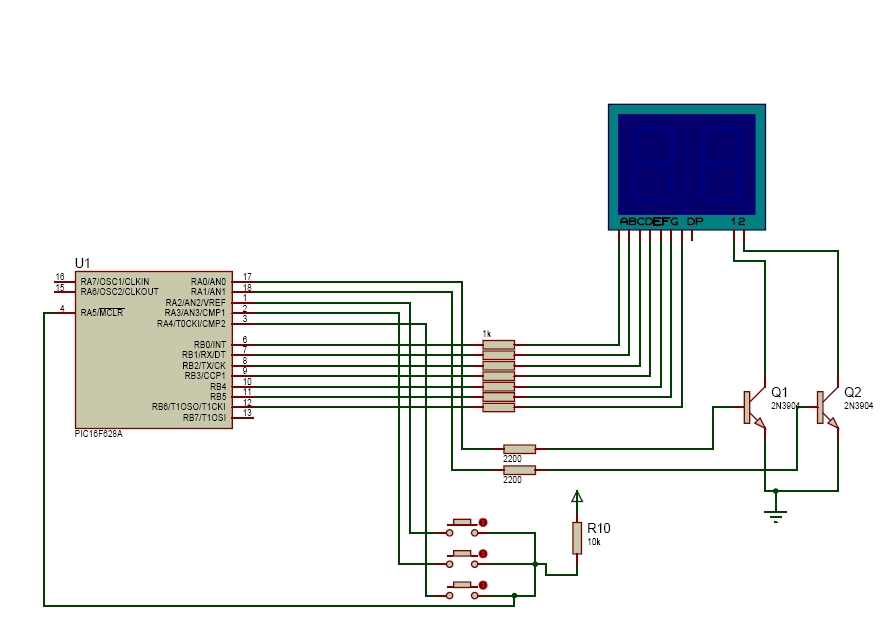Viewport: 893px width, 635px height.
Task: Click the 2N3904 label under Q2
Action: click(x=858, y=406)
